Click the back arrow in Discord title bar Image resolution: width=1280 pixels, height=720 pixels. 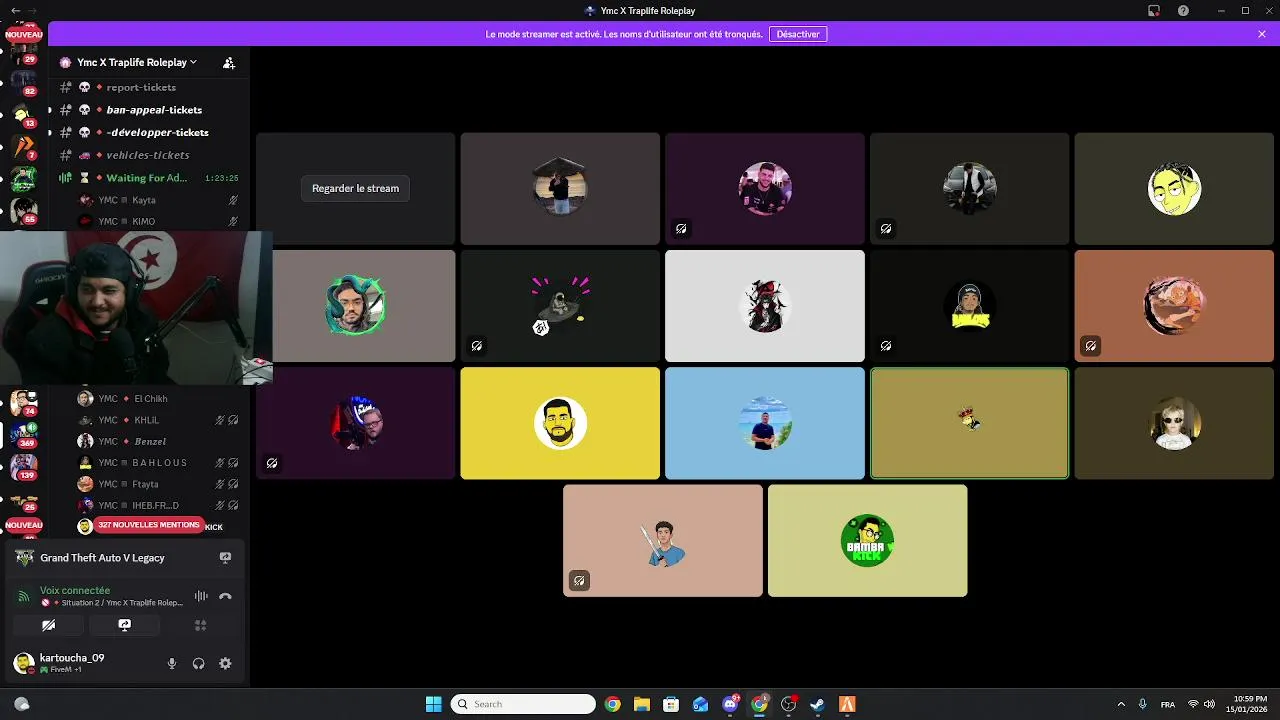pos(15,11)
